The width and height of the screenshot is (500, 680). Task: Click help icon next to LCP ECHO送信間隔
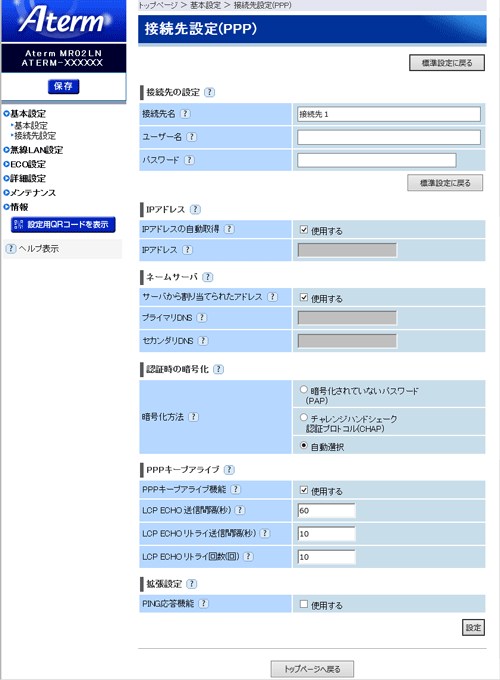[240, 510]
